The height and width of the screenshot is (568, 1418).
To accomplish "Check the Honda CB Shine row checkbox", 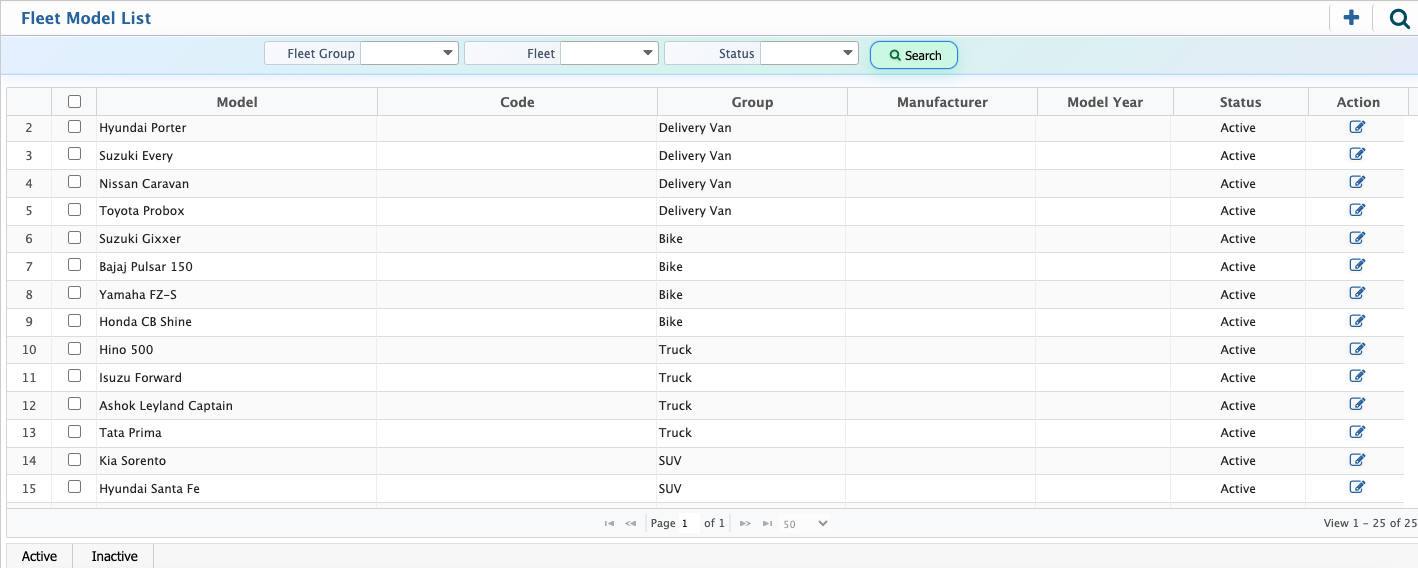I will (x=74, y=321).
